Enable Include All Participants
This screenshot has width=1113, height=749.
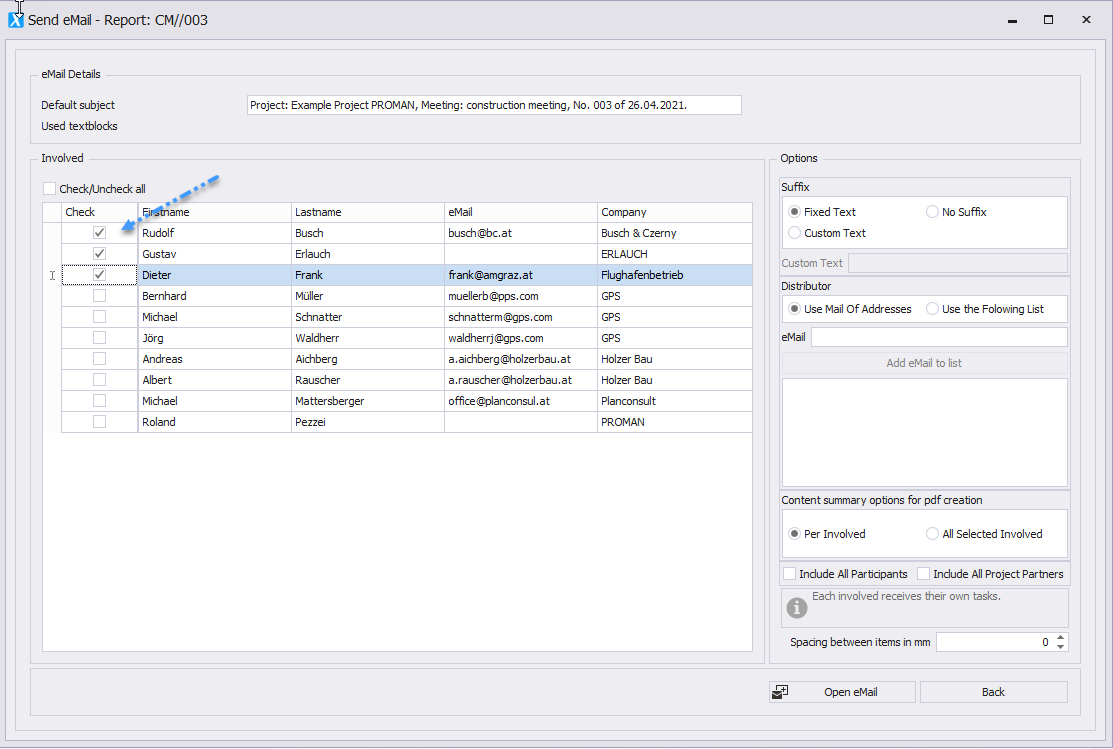click(789, 574)
